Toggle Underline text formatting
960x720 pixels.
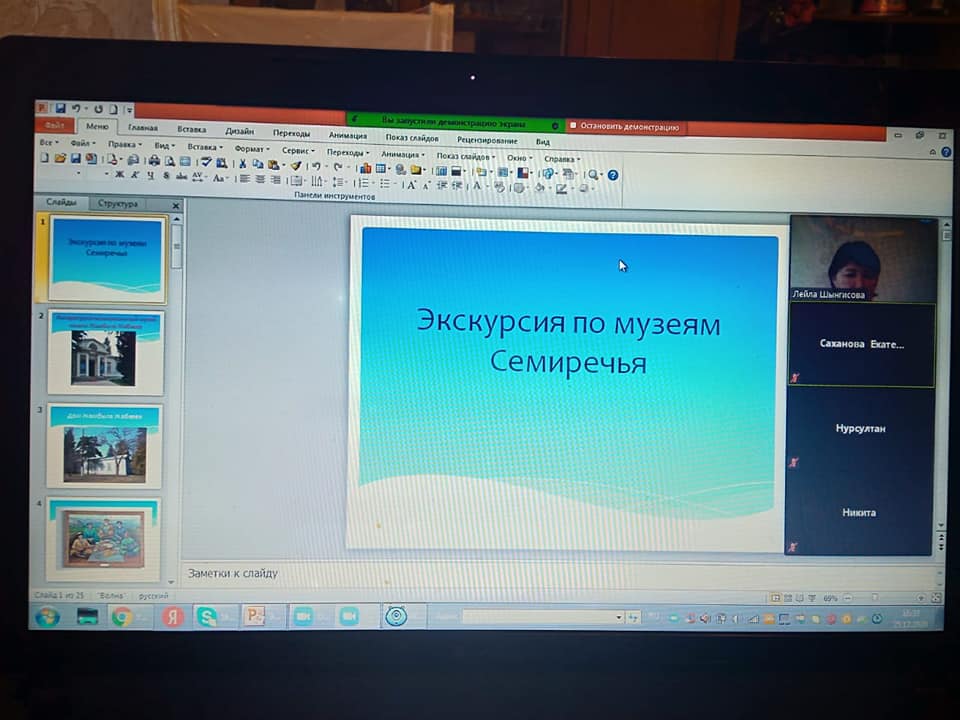pos(151,176)
